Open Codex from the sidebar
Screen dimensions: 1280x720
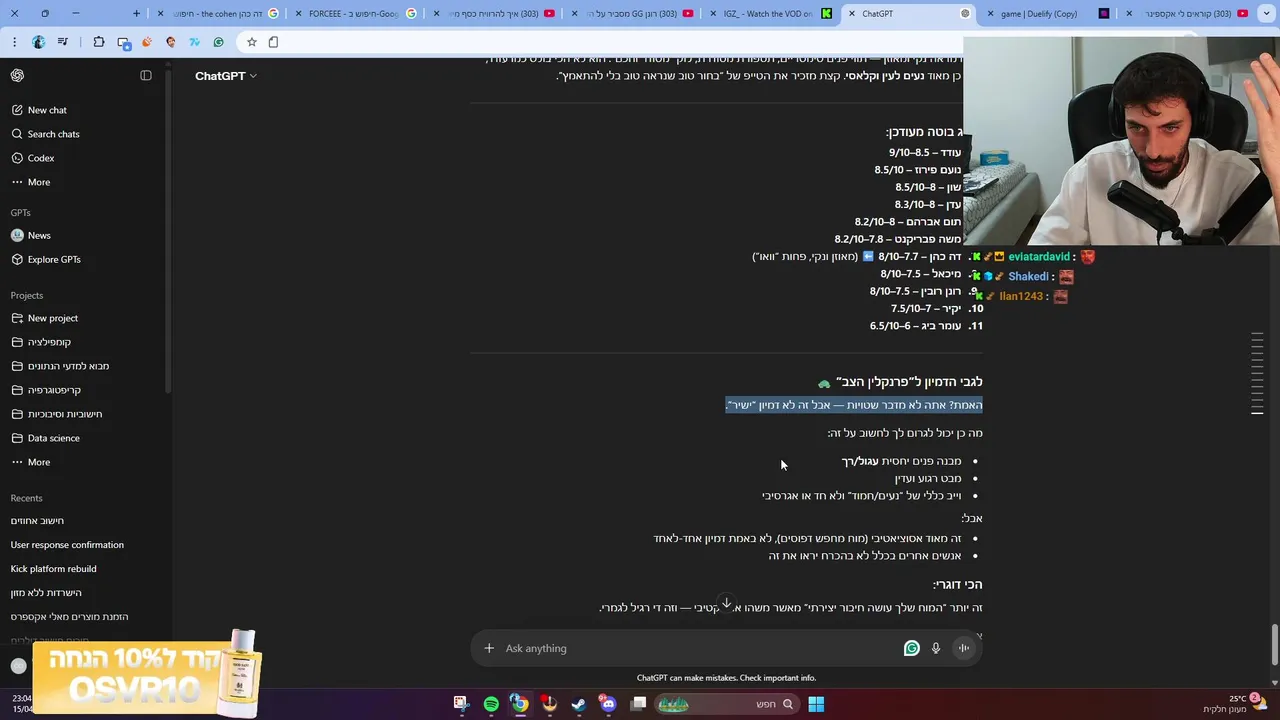point(32,158)
